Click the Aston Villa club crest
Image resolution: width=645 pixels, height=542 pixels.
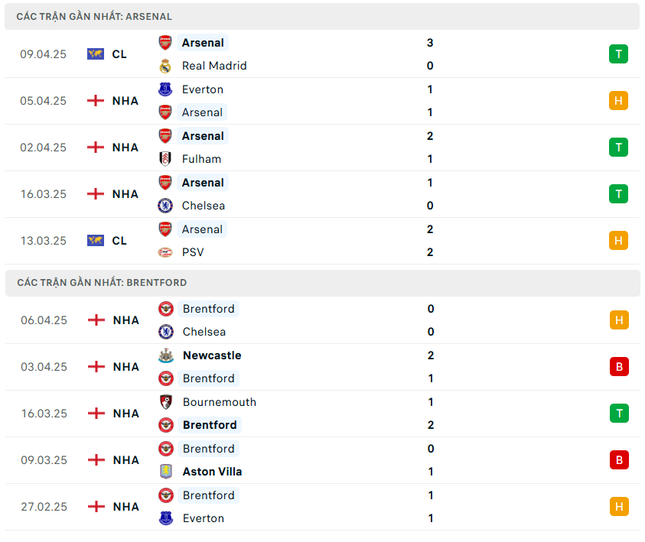coord(166,472)
